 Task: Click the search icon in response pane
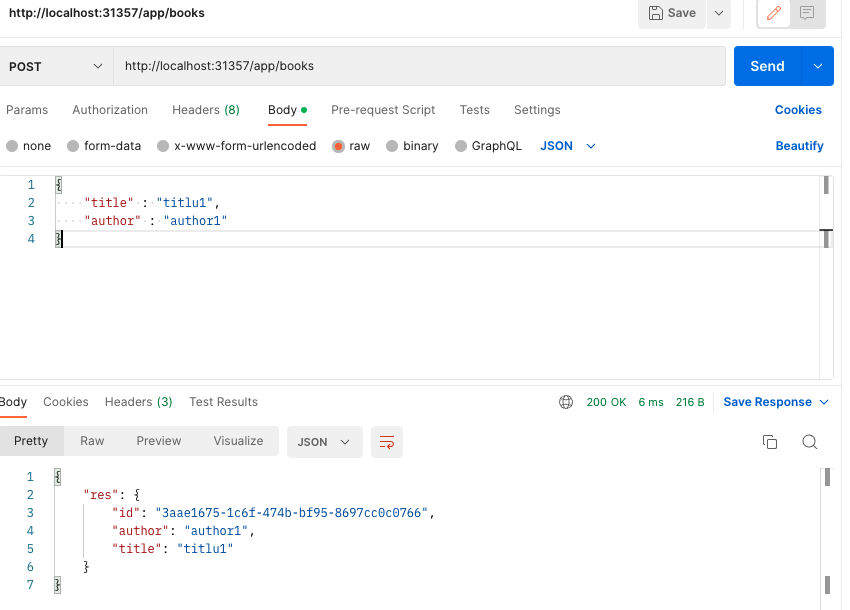coord(810,441)
